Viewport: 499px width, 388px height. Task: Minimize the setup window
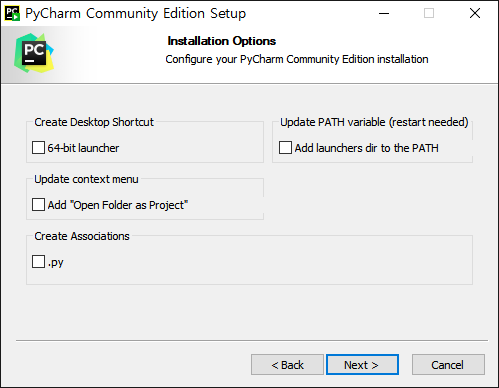tap(384, 13)
